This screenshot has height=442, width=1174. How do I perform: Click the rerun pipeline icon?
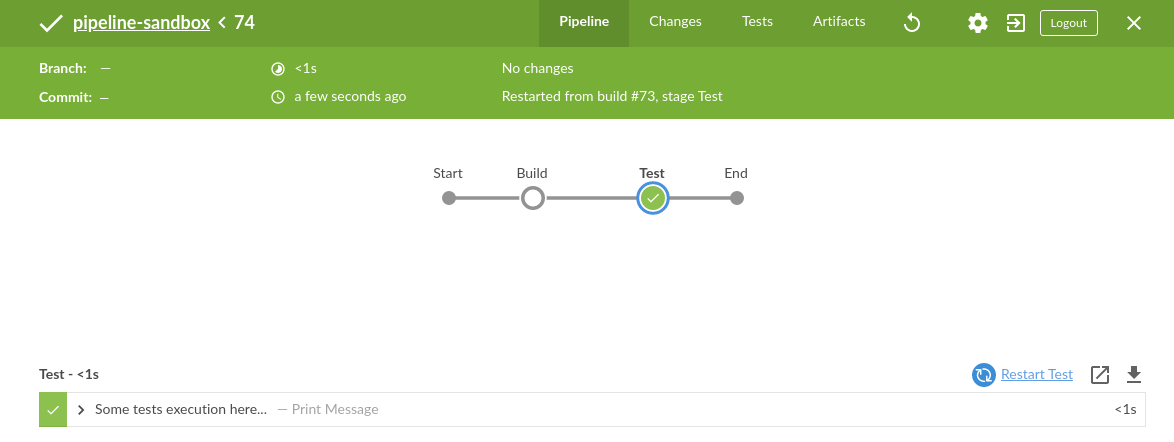[911, 23]
